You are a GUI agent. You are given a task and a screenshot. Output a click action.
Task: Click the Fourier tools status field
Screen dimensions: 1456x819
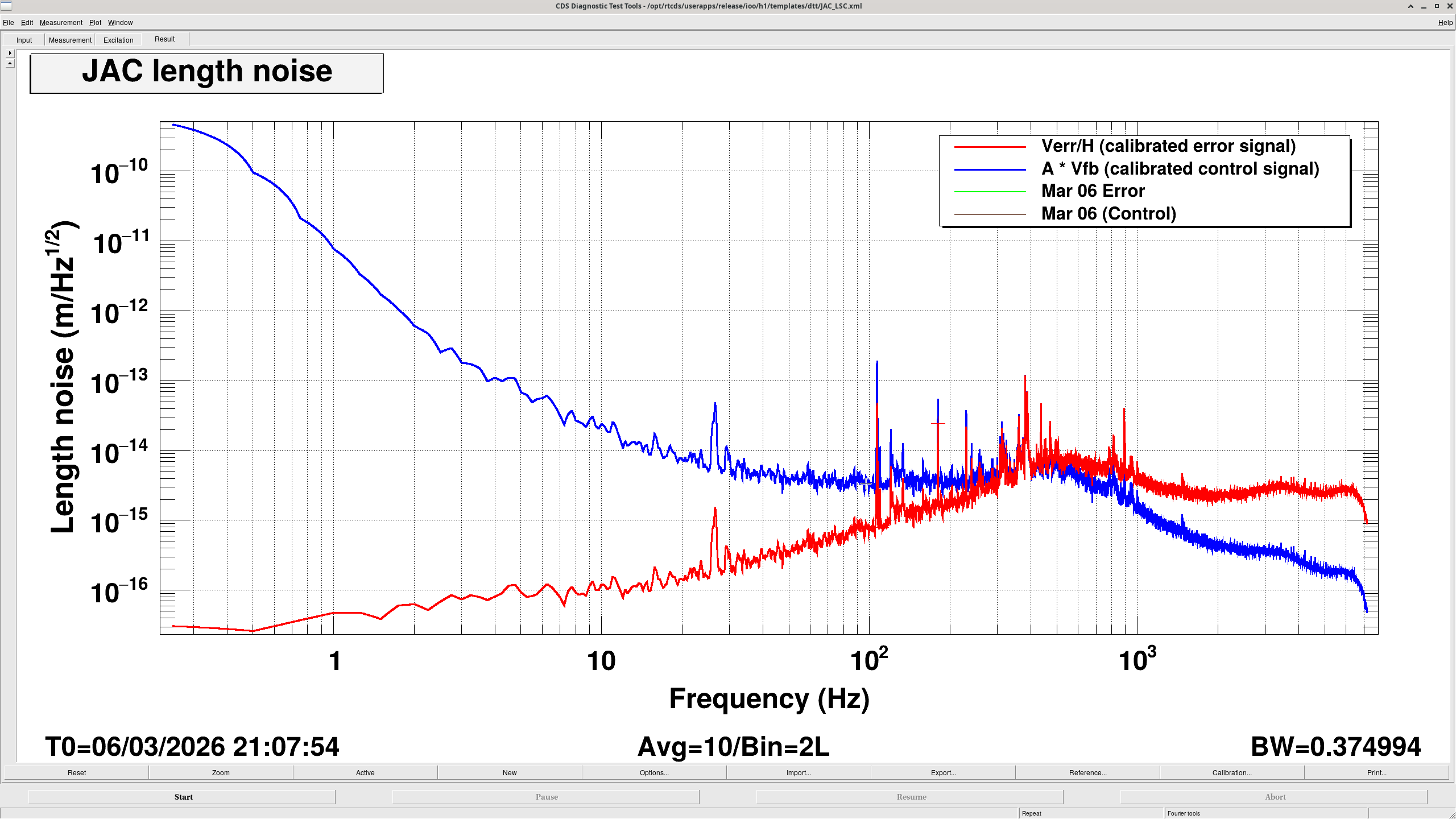1265,813
